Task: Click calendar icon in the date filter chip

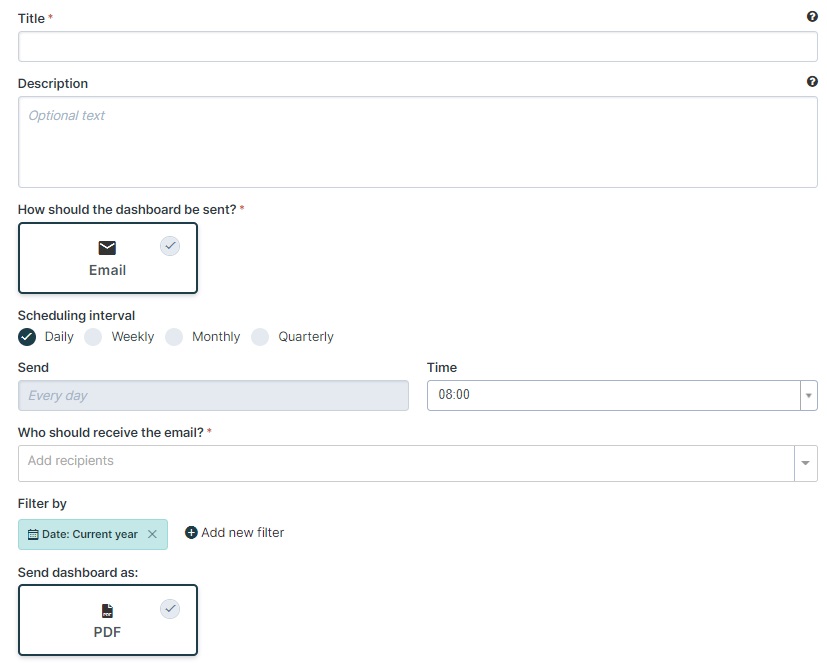Action: coord(33,534)
